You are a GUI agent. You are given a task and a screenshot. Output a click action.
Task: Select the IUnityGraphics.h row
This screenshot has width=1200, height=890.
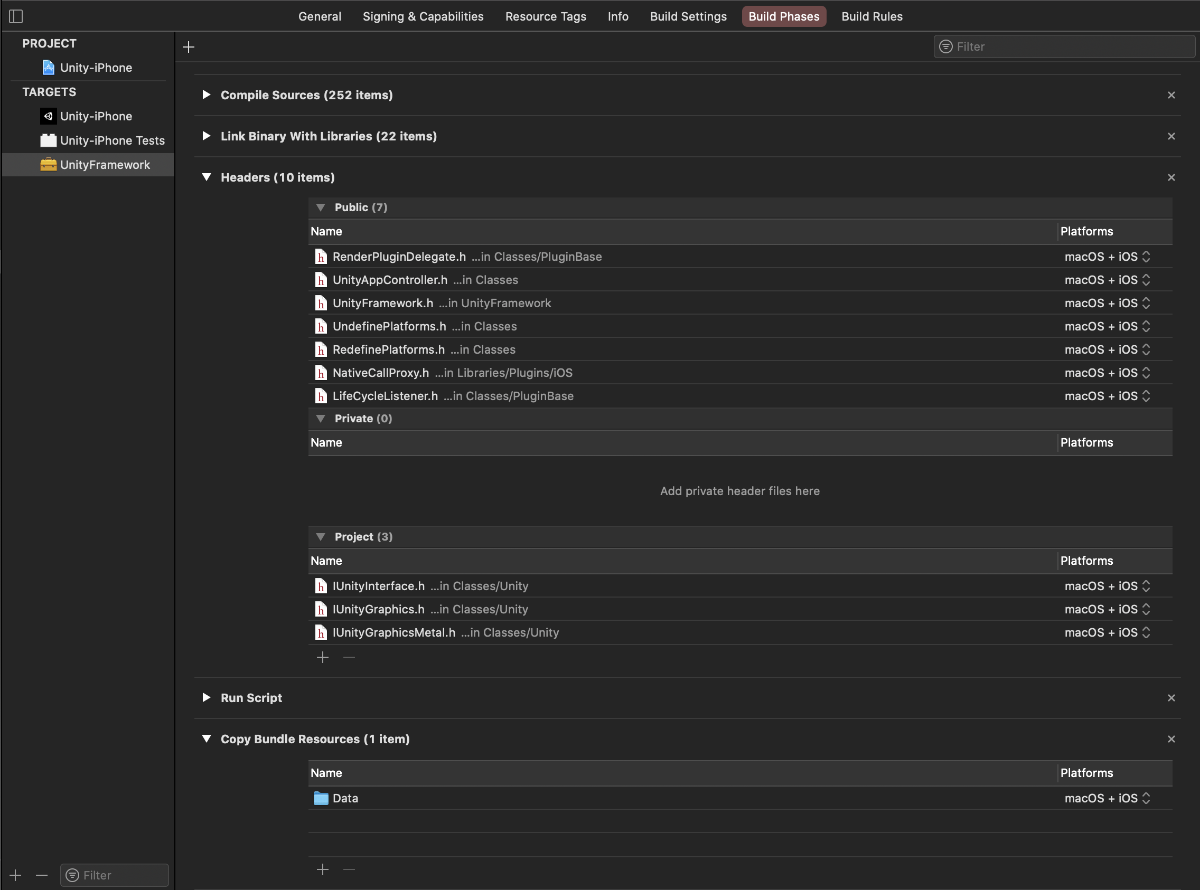click(740, 609)
